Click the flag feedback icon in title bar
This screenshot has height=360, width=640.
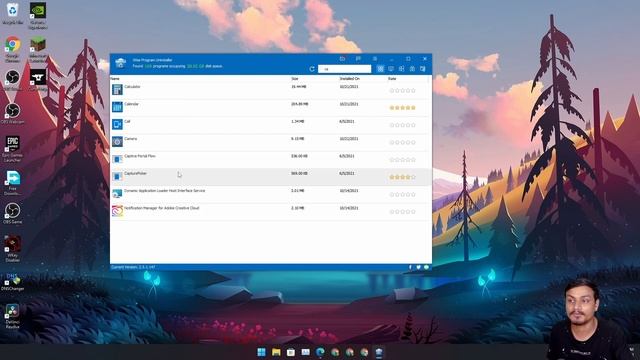(358, 59)
